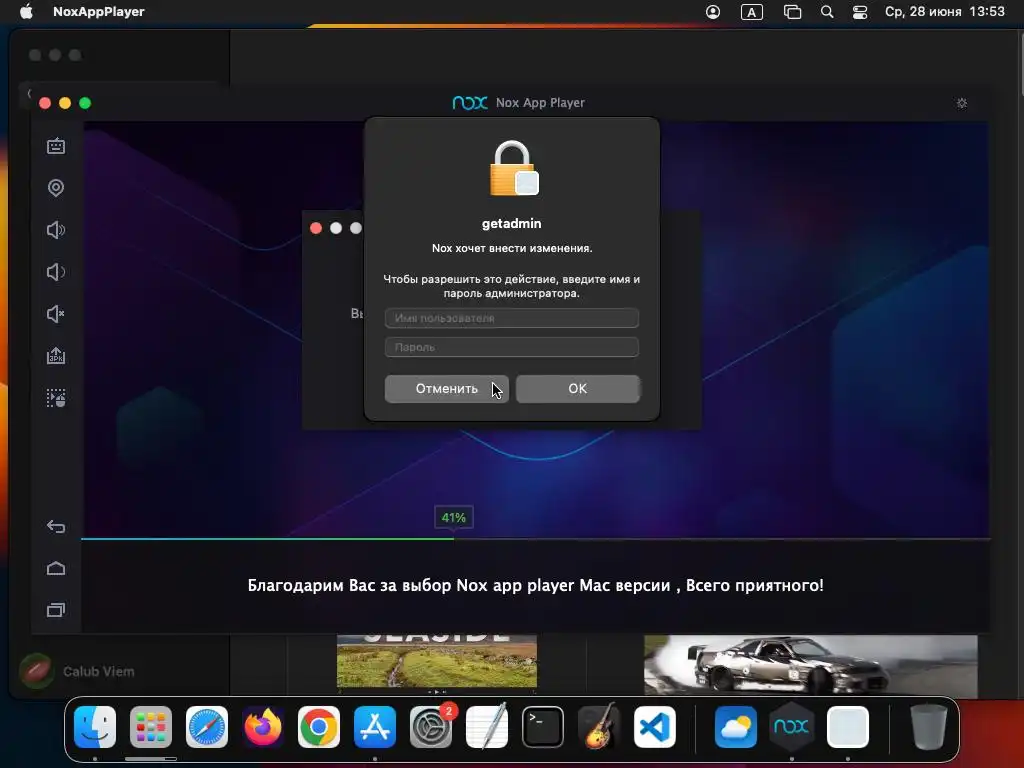
Task: Focus the username (Имя пользователя) field
Action: [511, 318]
